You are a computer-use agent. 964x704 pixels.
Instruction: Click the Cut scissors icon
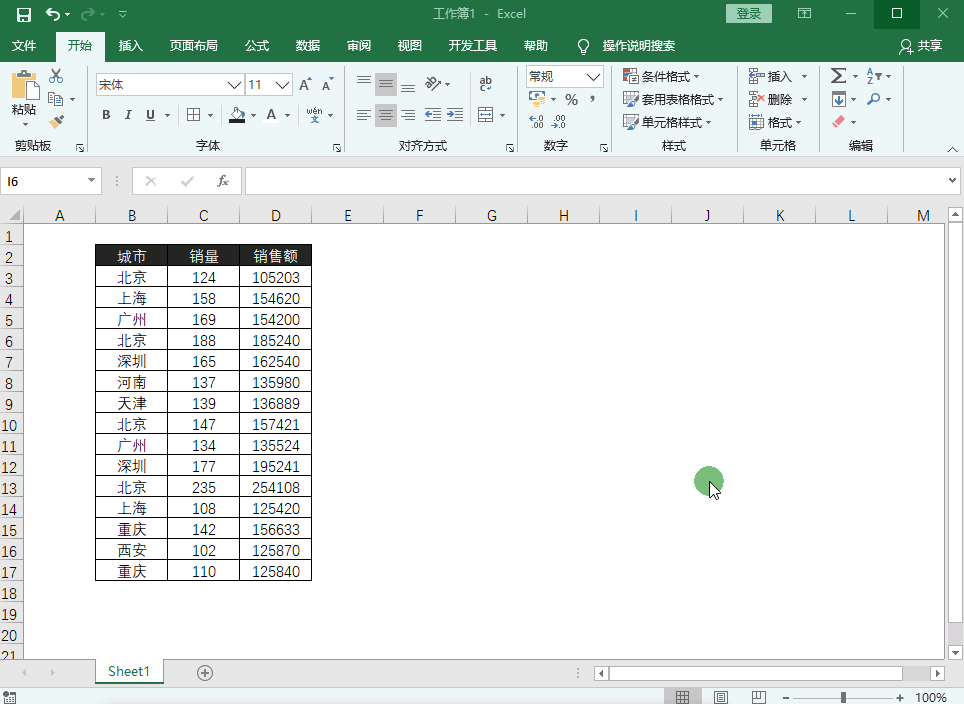tap(56, 77)
